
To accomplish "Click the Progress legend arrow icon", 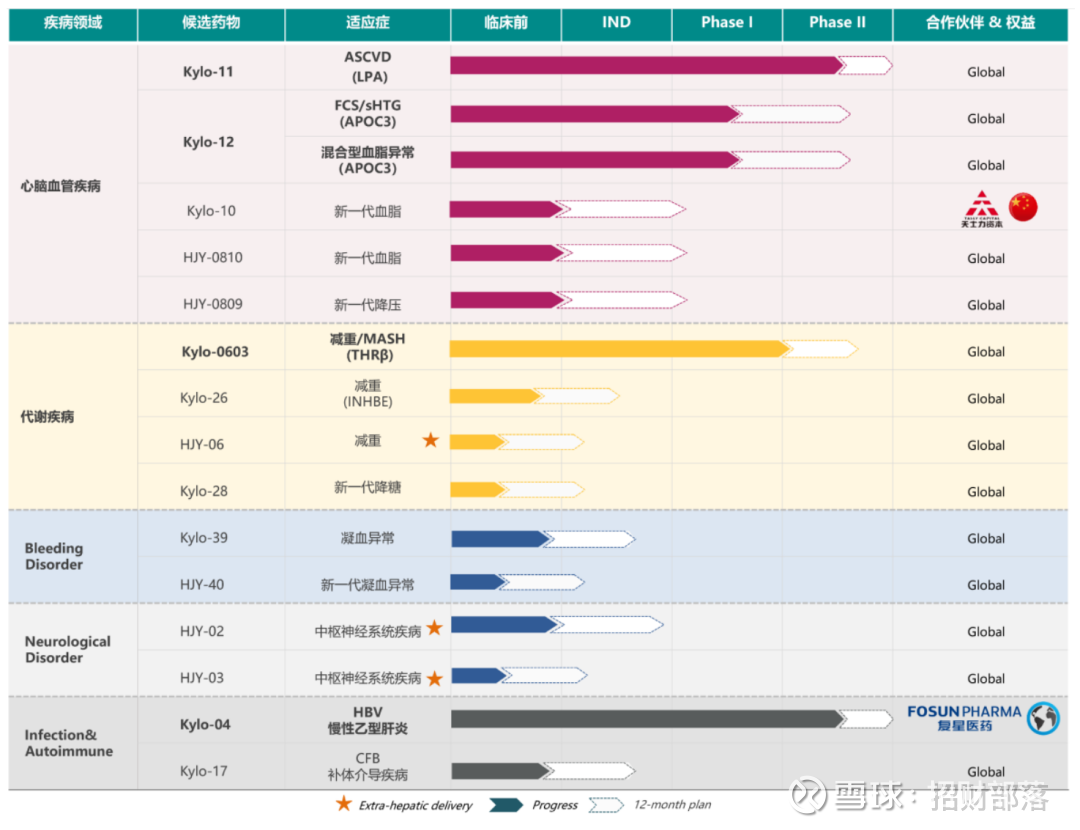I will [x=506, y=805].
